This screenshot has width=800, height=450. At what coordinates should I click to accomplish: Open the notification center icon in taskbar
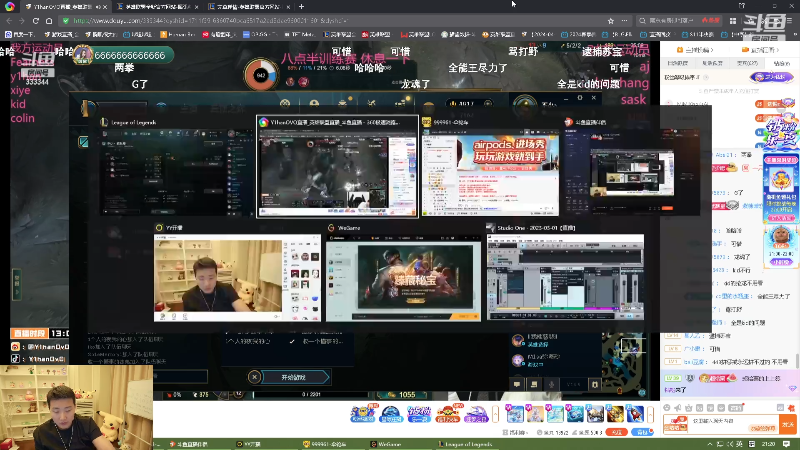click(787, 444)
